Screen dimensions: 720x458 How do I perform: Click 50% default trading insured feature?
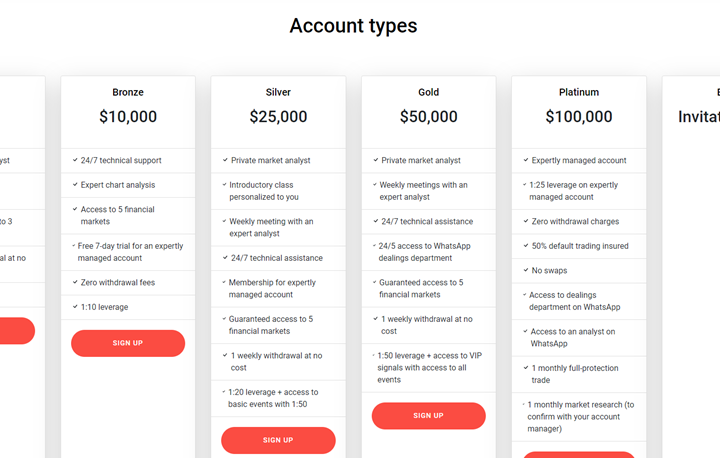pyautogui.click(x=579, y=246)
